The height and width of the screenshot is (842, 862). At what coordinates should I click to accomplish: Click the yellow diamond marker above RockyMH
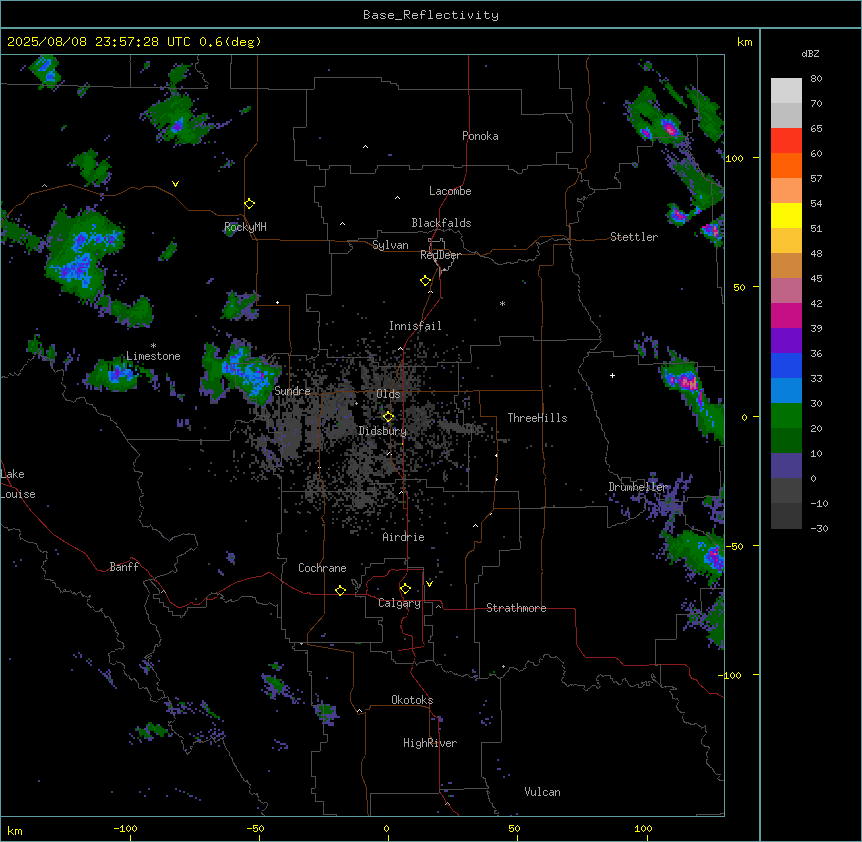(x=250, y=204)
